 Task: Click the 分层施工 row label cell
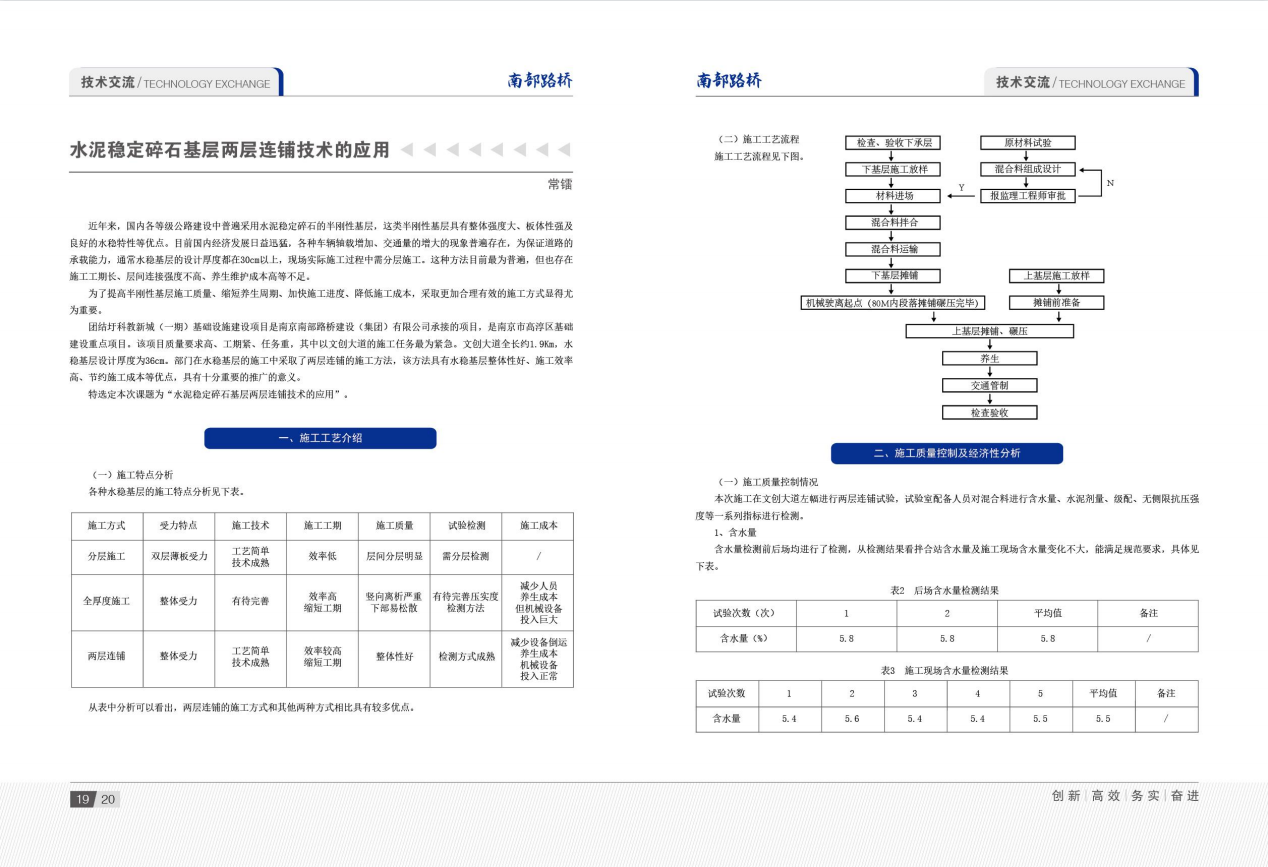(x=106, y=556)
